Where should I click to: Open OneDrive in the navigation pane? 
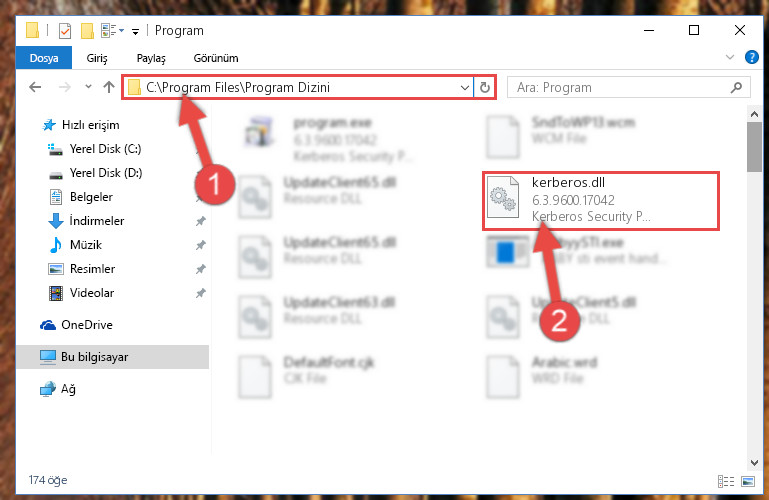(87, 325)
